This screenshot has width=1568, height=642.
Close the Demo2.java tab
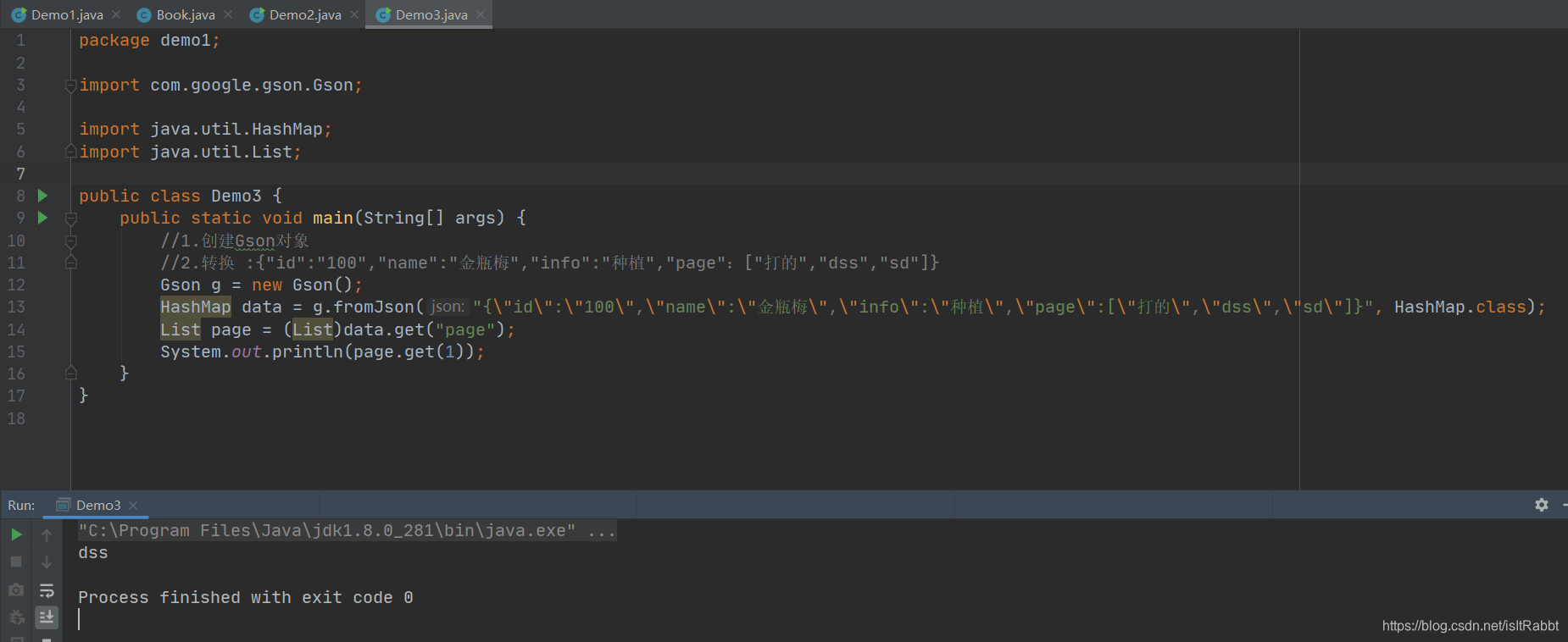(x=354, y=14)
